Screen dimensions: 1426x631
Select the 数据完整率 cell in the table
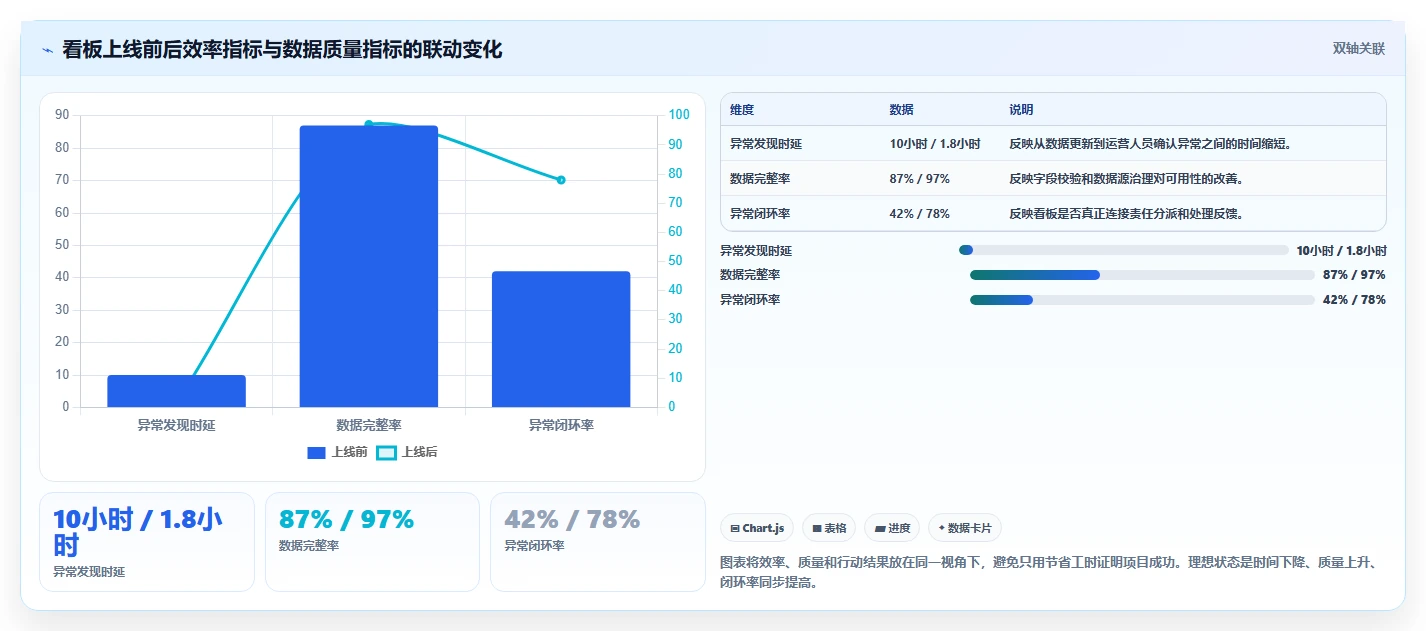[x=760, y=179]
